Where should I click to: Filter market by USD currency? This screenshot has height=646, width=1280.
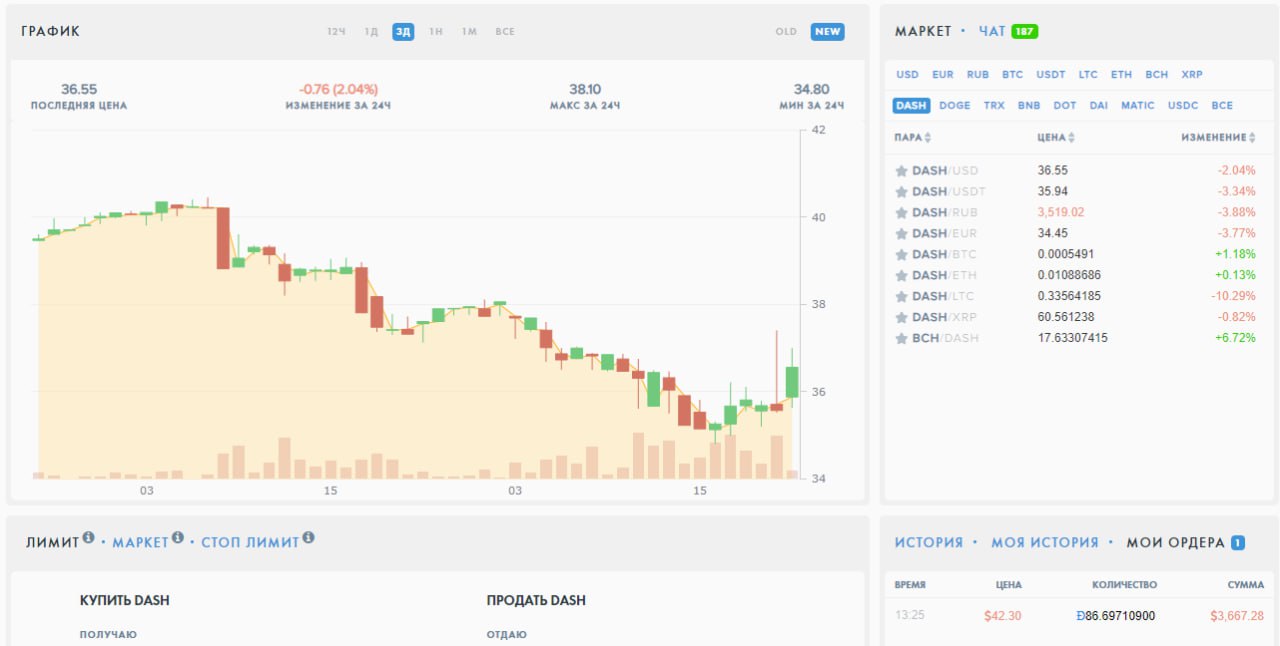[x=907, y=75]
